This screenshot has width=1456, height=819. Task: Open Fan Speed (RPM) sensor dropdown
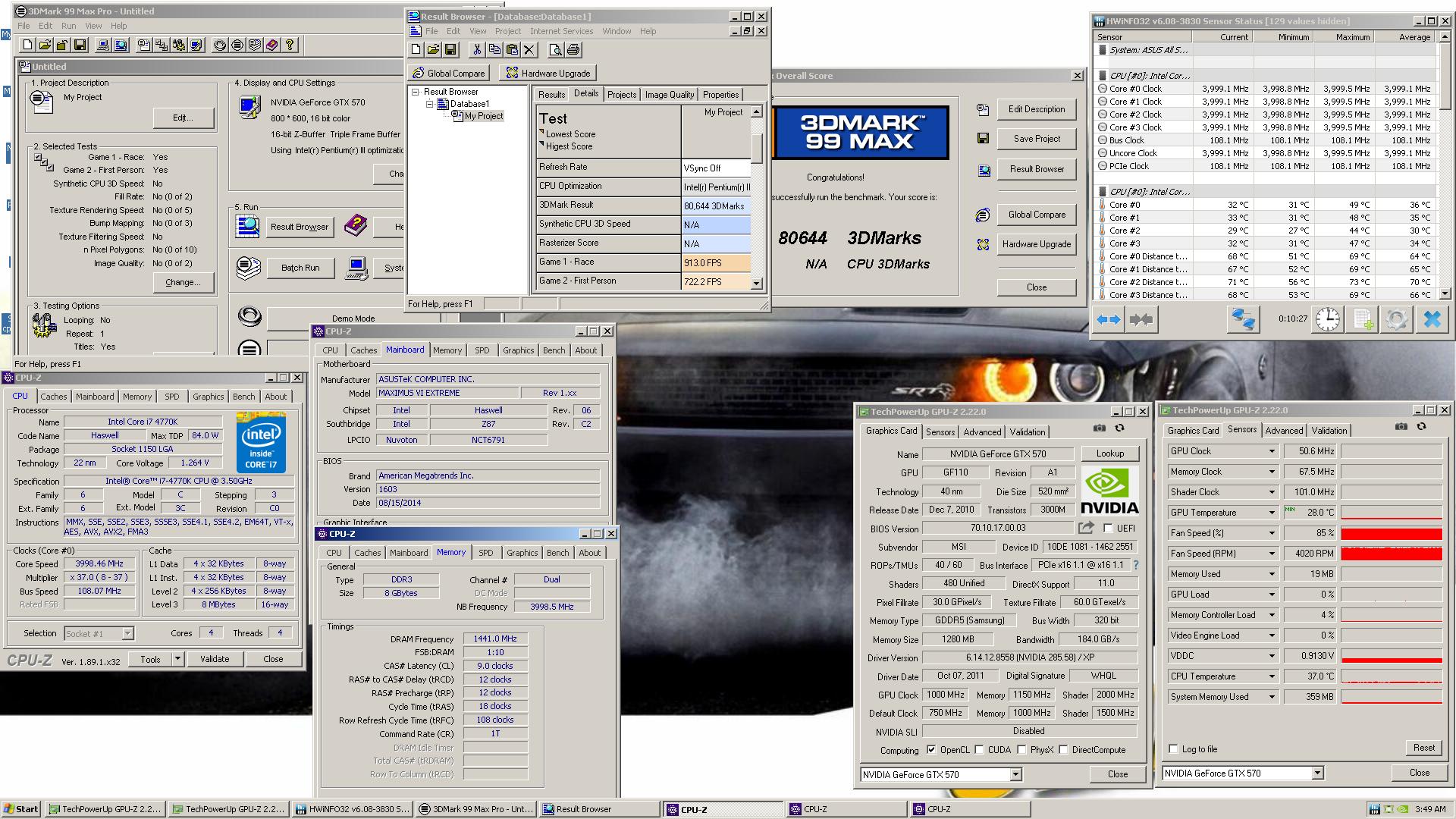[1272, 554]
